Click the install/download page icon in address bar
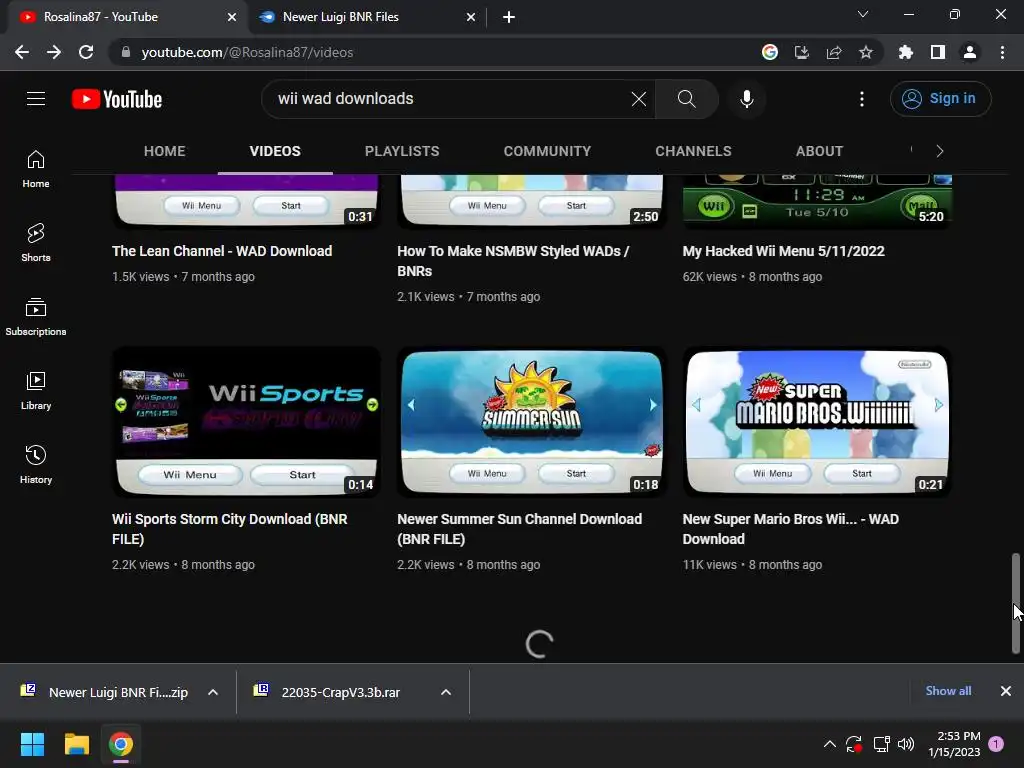Viewport: 1024px width, 768px height. pyautogui.click(x=802, y=52)
